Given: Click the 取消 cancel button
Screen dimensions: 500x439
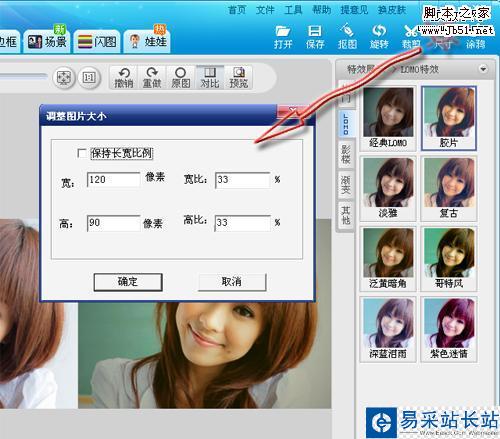Looking at the screenshot, I should pyautogui.click(x=232, y=282).
